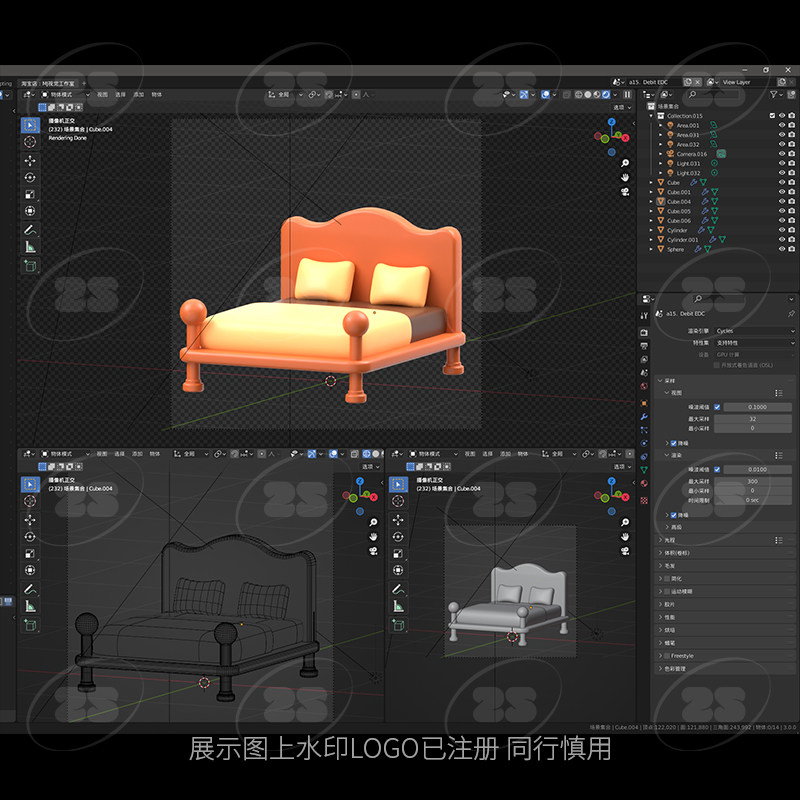
Task: Select the Move tool in bottom-left viewport
Action: [30, 520]
